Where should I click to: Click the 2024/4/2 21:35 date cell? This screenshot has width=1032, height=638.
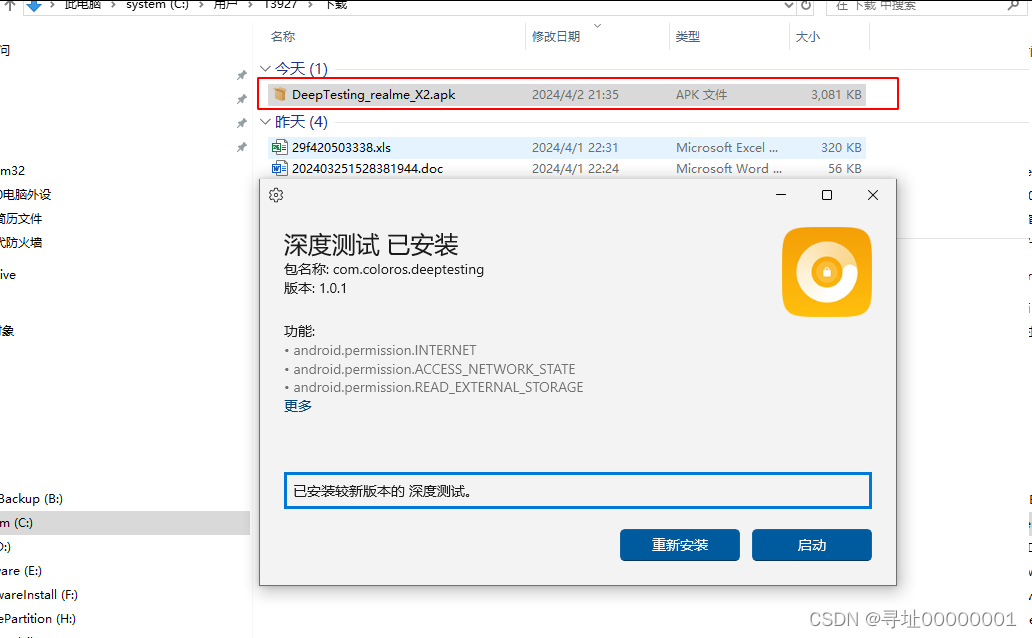tap(575, 95)
